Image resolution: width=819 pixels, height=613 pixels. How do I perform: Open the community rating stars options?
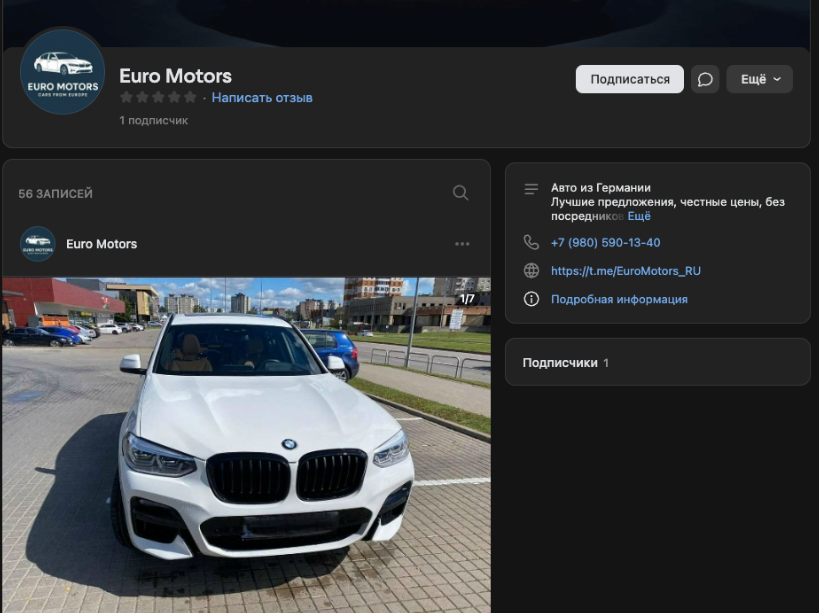158,97
